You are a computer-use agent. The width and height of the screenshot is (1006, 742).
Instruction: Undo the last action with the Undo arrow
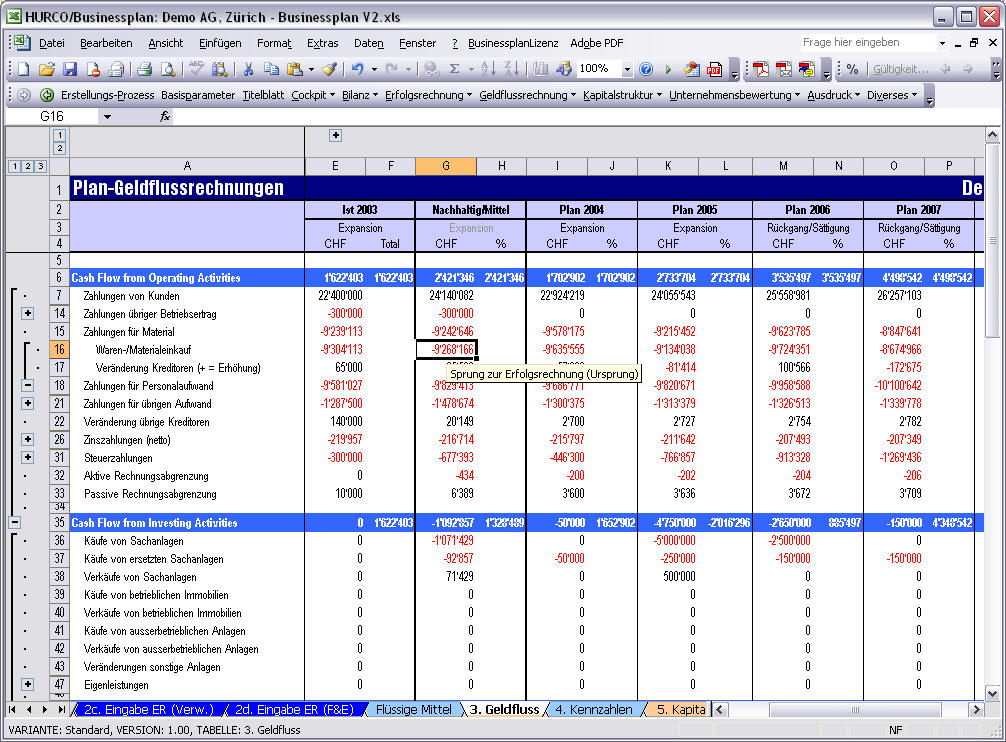coord(357,69)
